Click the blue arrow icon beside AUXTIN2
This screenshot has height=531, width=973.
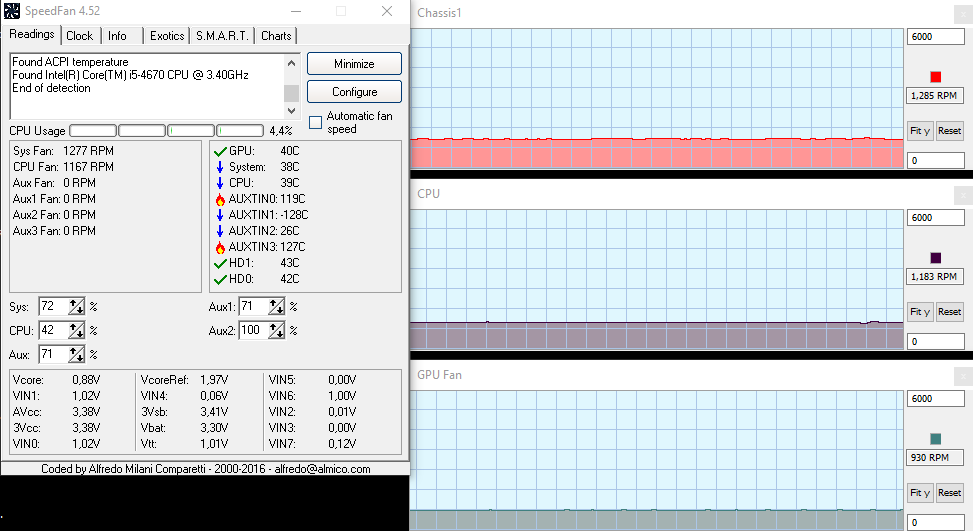click(x=220, y=231)
